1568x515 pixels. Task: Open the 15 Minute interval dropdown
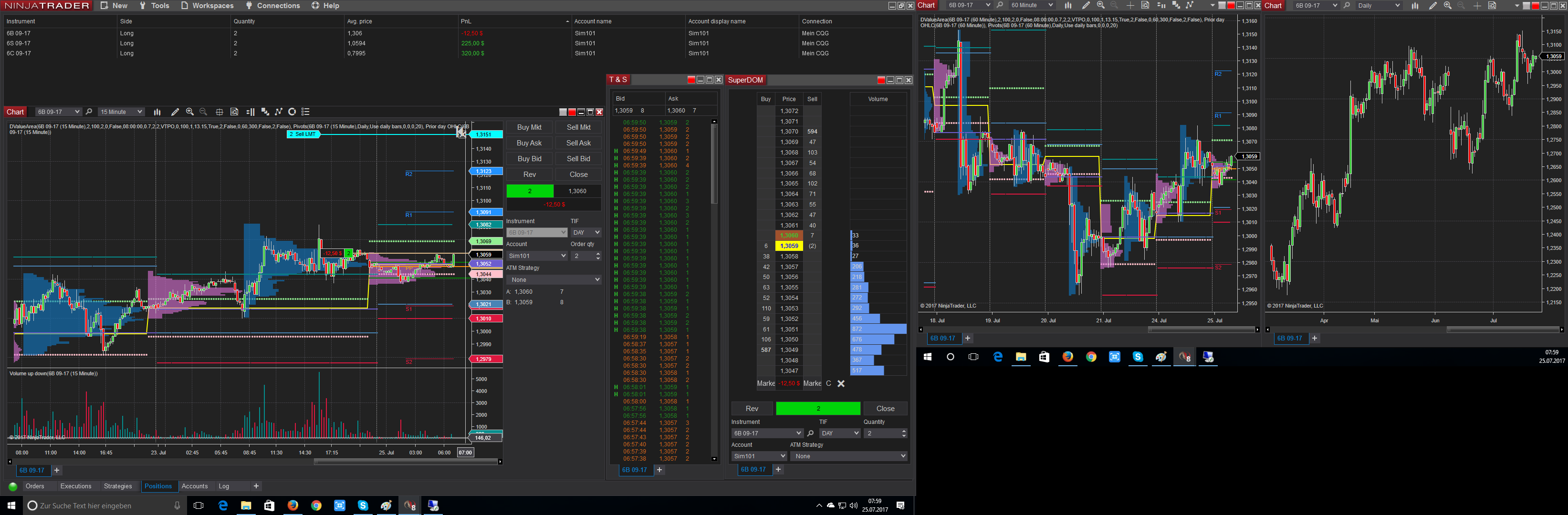121,112
